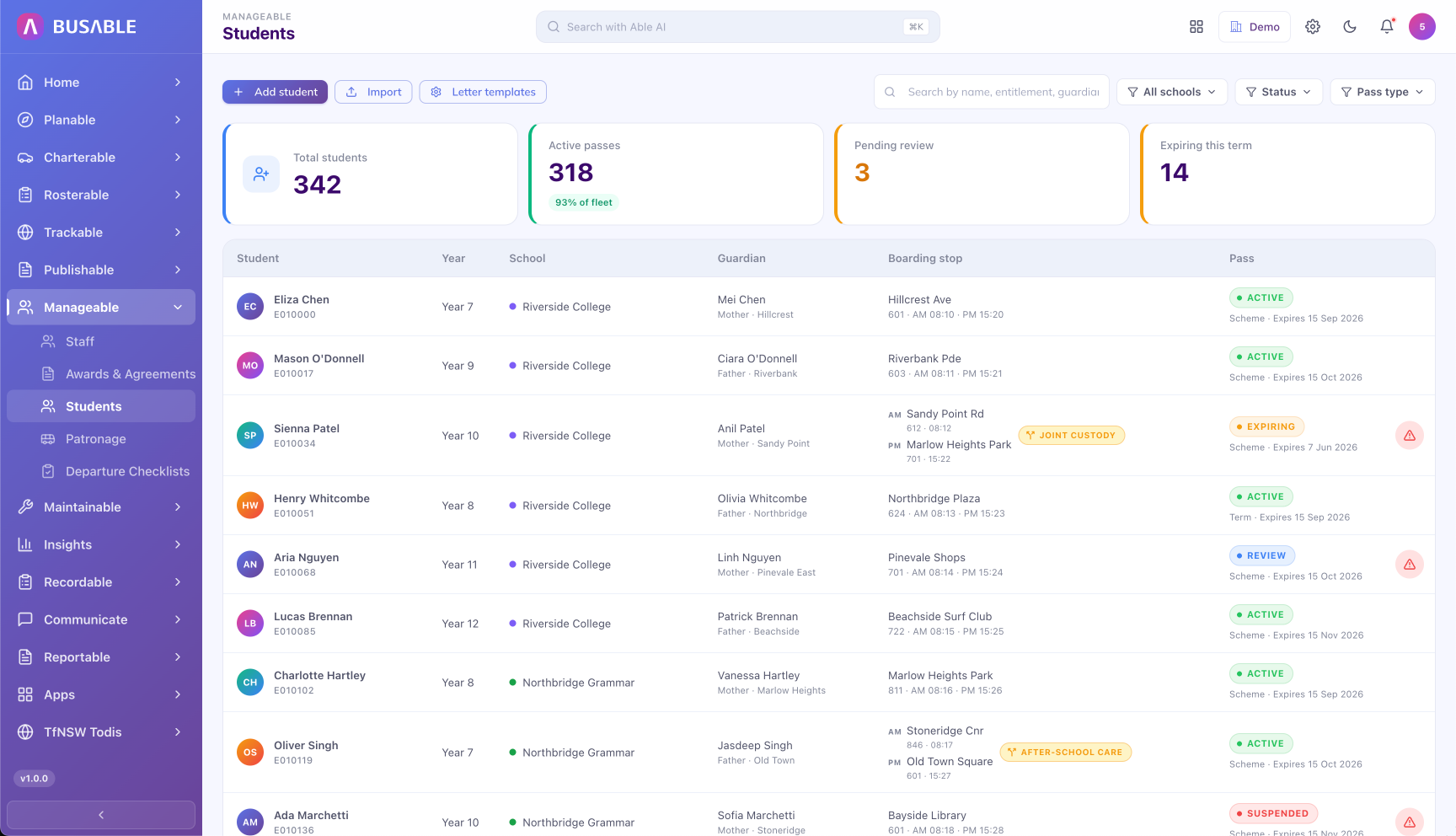Open the Patronage submenu item

101,439
